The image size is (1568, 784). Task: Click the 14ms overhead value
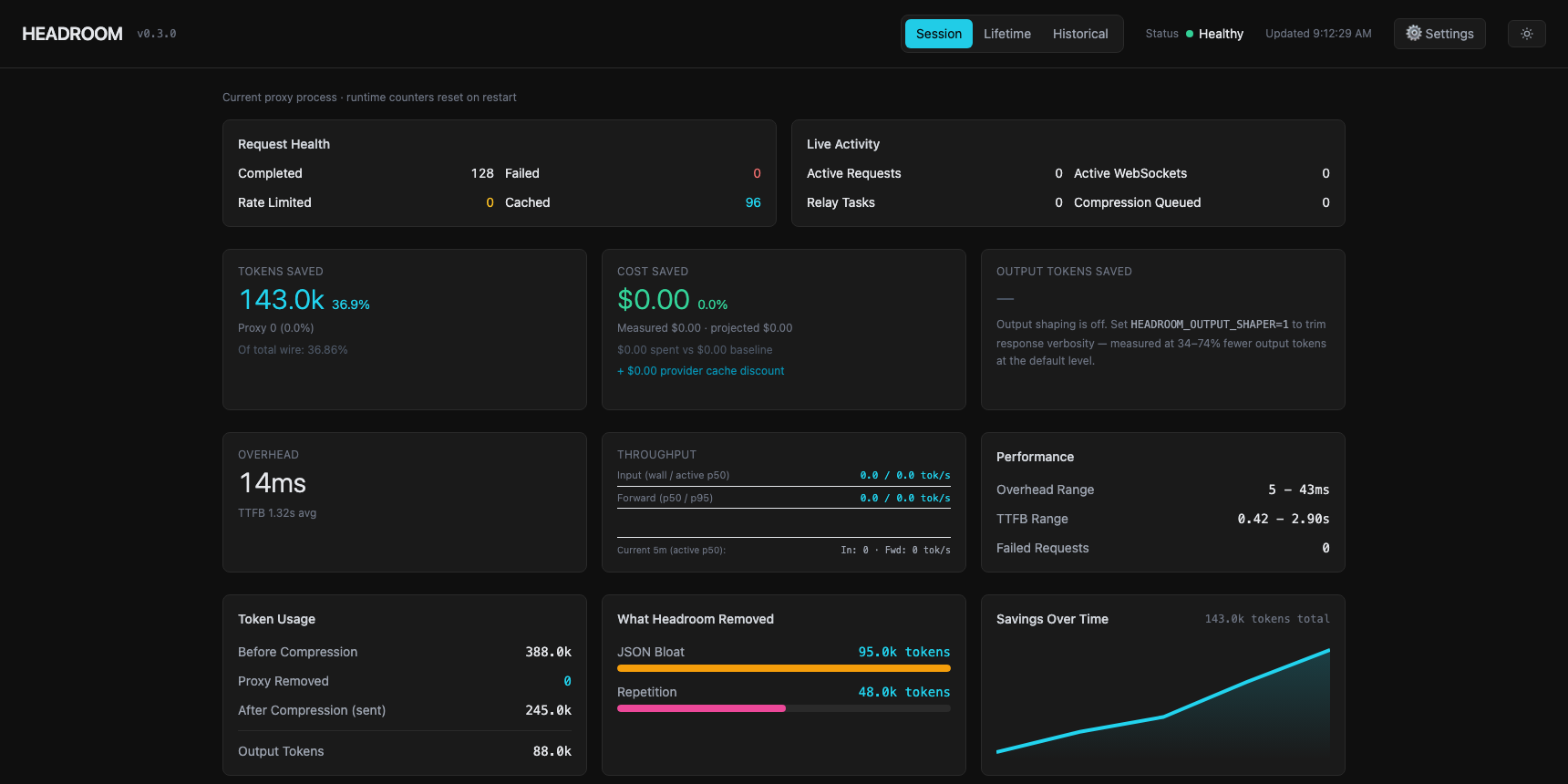coord(273,483)
